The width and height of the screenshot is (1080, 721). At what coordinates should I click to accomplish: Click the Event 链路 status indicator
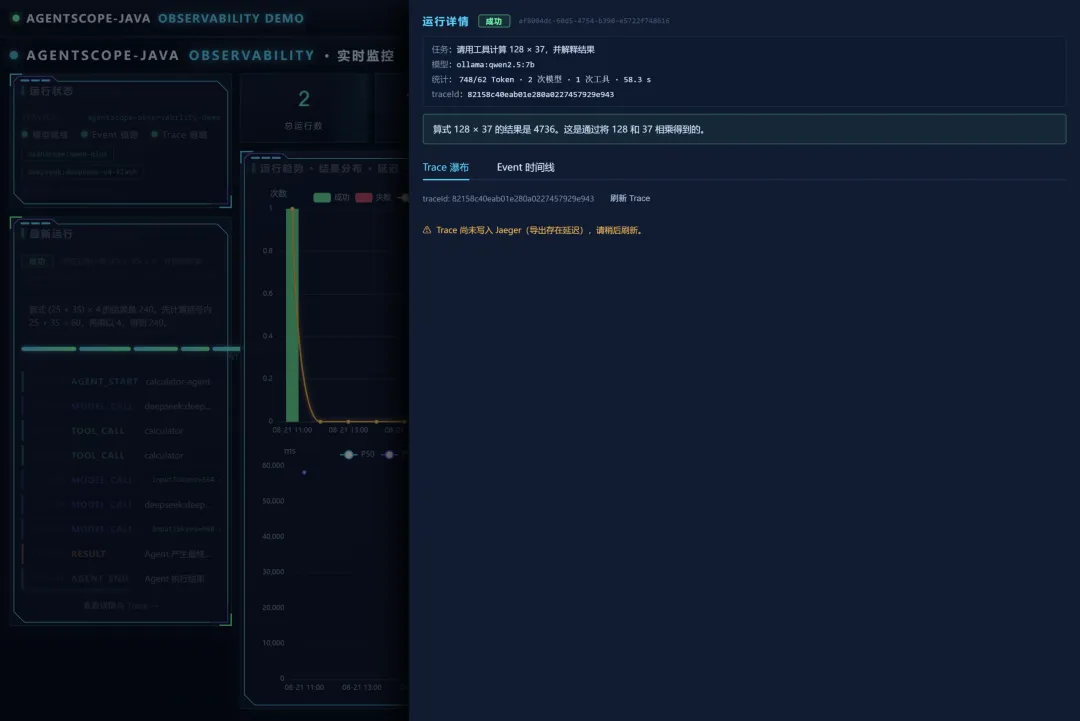110,135
